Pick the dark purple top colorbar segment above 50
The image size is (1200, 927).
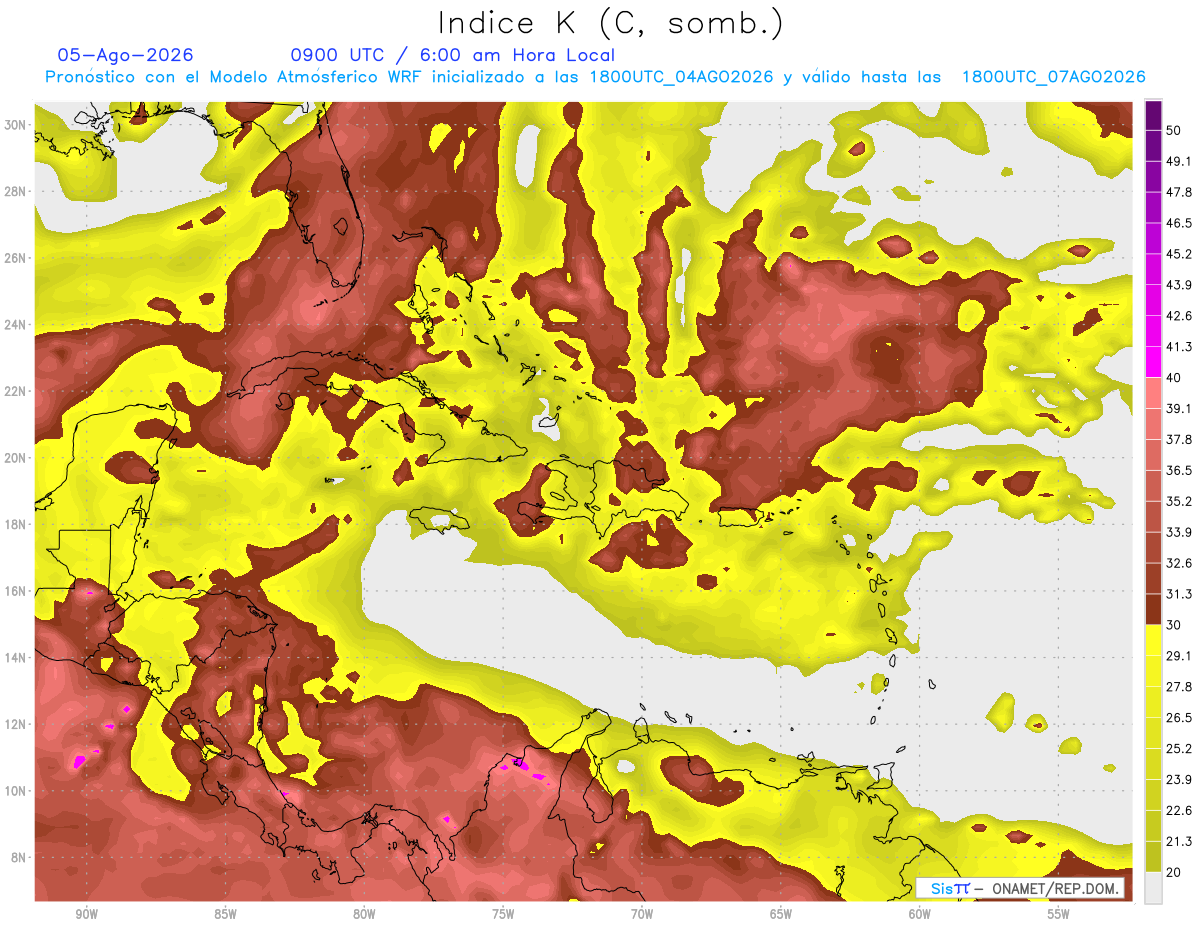[1153, 115]
